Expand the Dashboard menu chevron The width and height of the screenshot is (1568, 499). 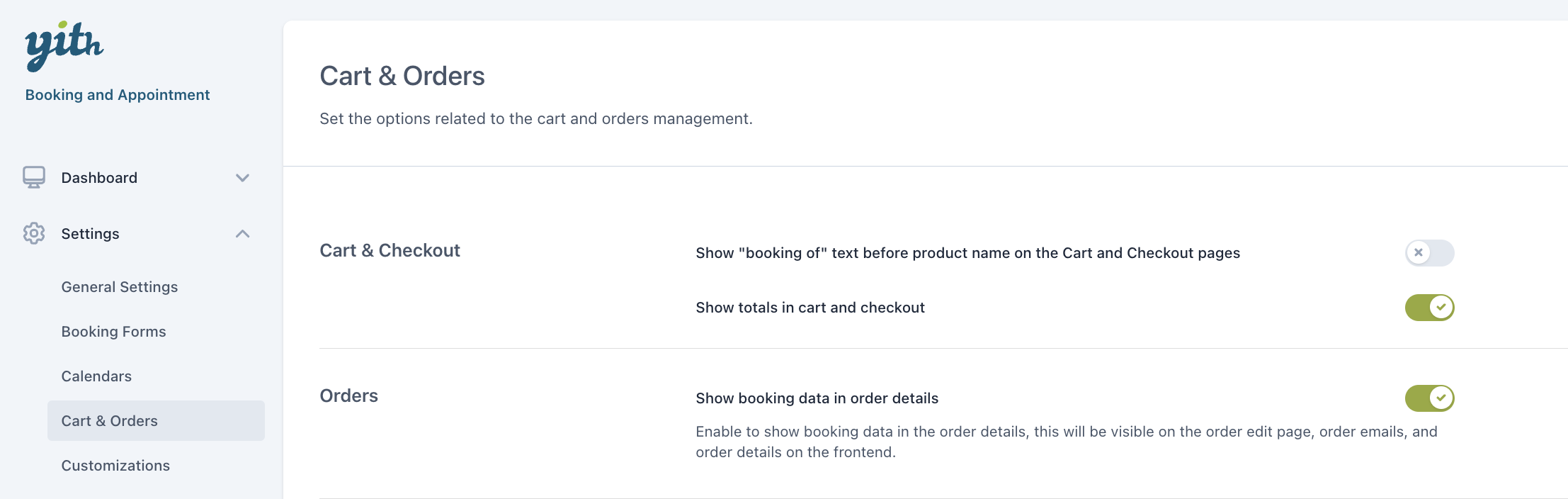click(242, 178)
